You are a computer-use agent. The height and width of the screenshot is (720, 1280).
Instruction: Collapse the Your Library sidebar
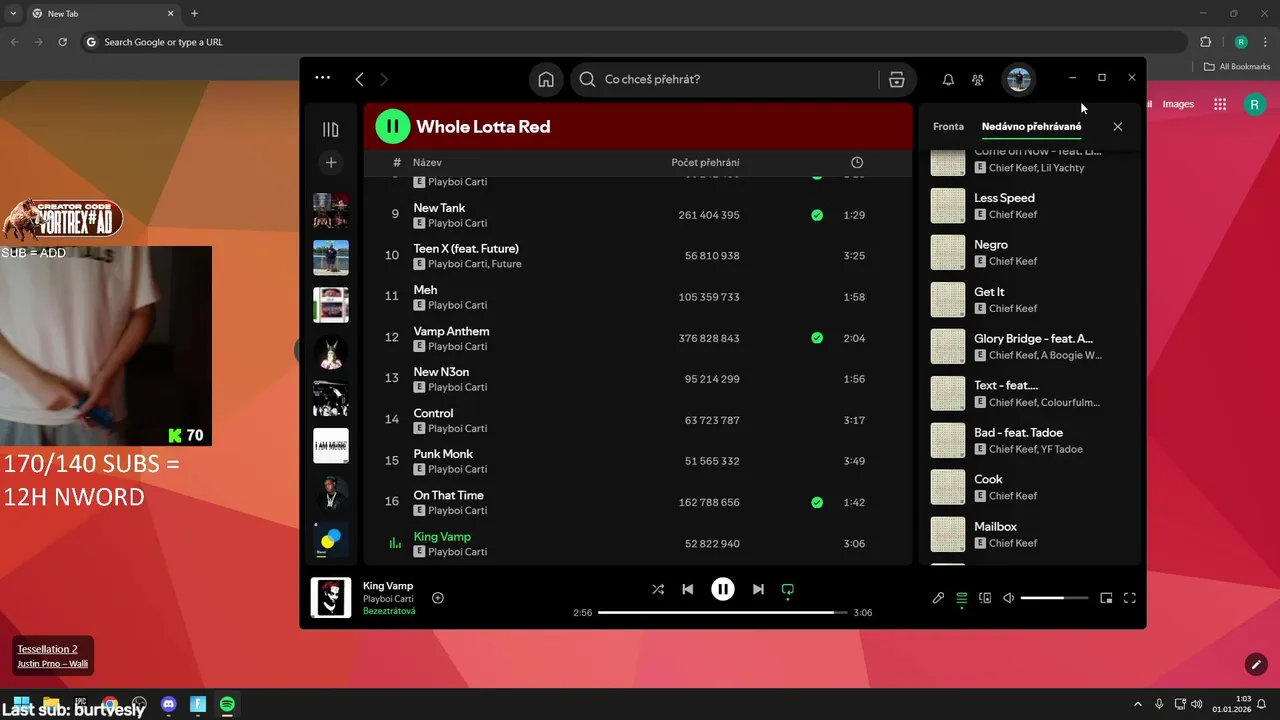pos(331,129)
